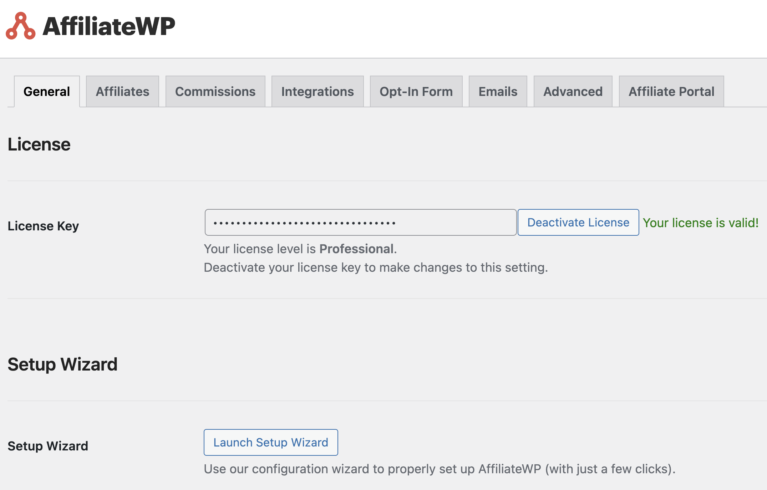
Task: Launch the Setup Wizard
Action: [270, 442]
